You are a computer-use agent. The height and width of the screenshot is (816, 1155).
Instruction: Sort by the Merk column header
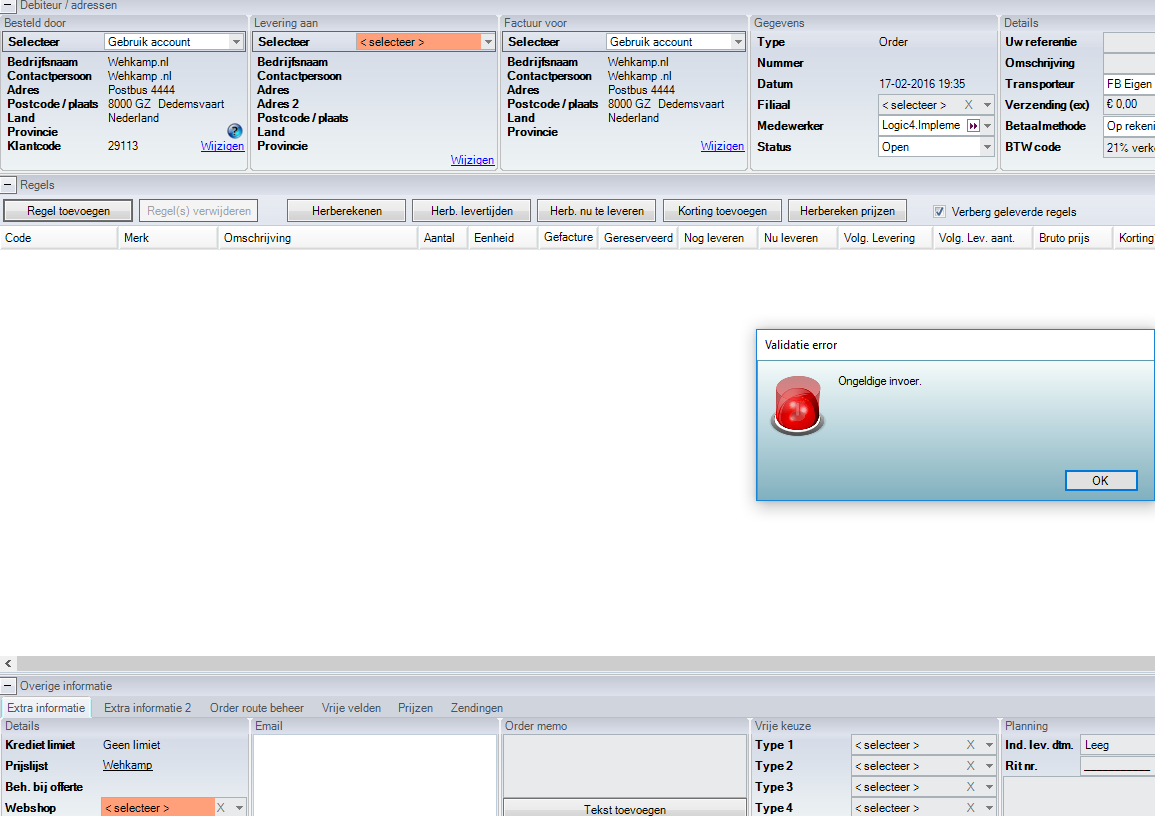(168, 238)
